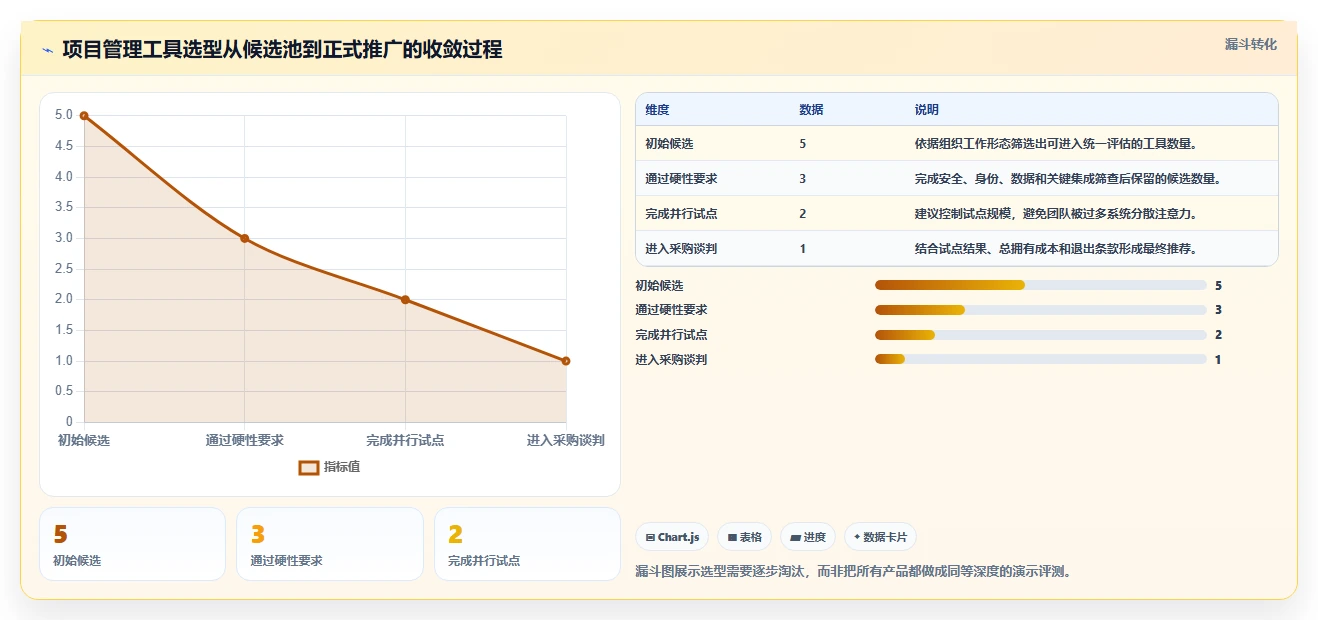Click description starting 依据组织工作形态

click(1056, 144)
